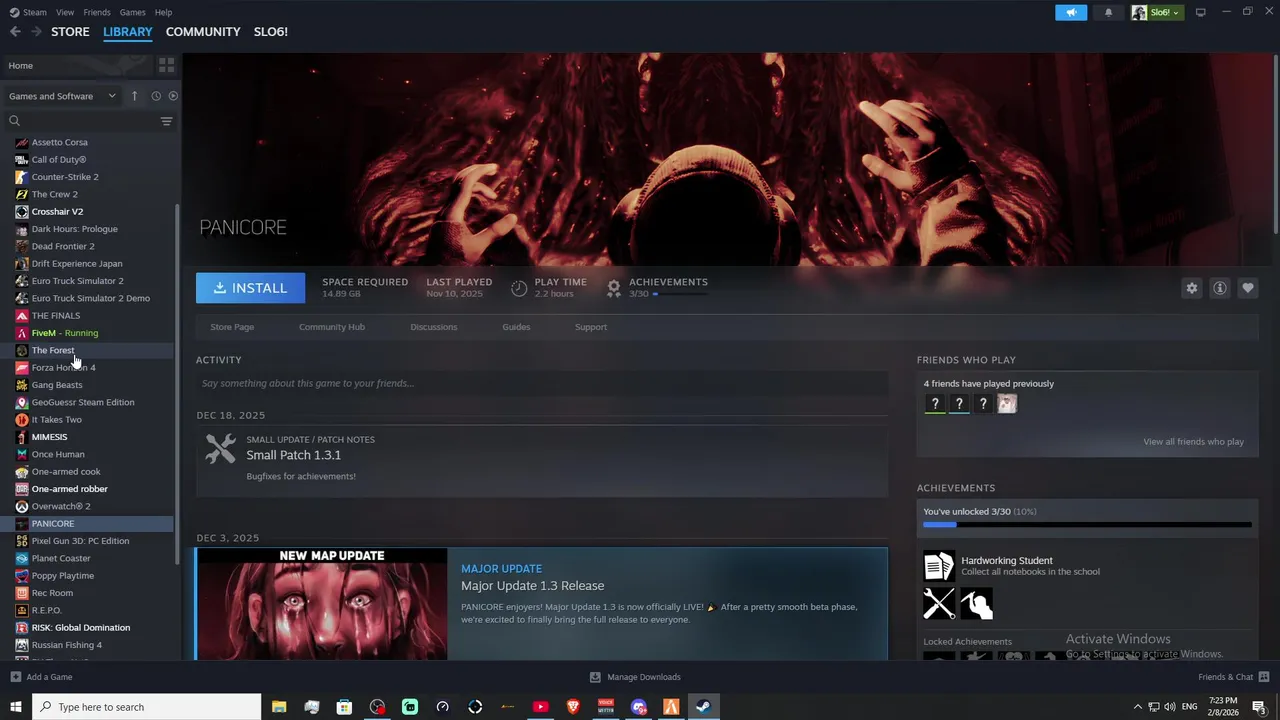This screenshot has height=720, width=1280.
Task: Open the Friends menu
Action: coord(97,12)
